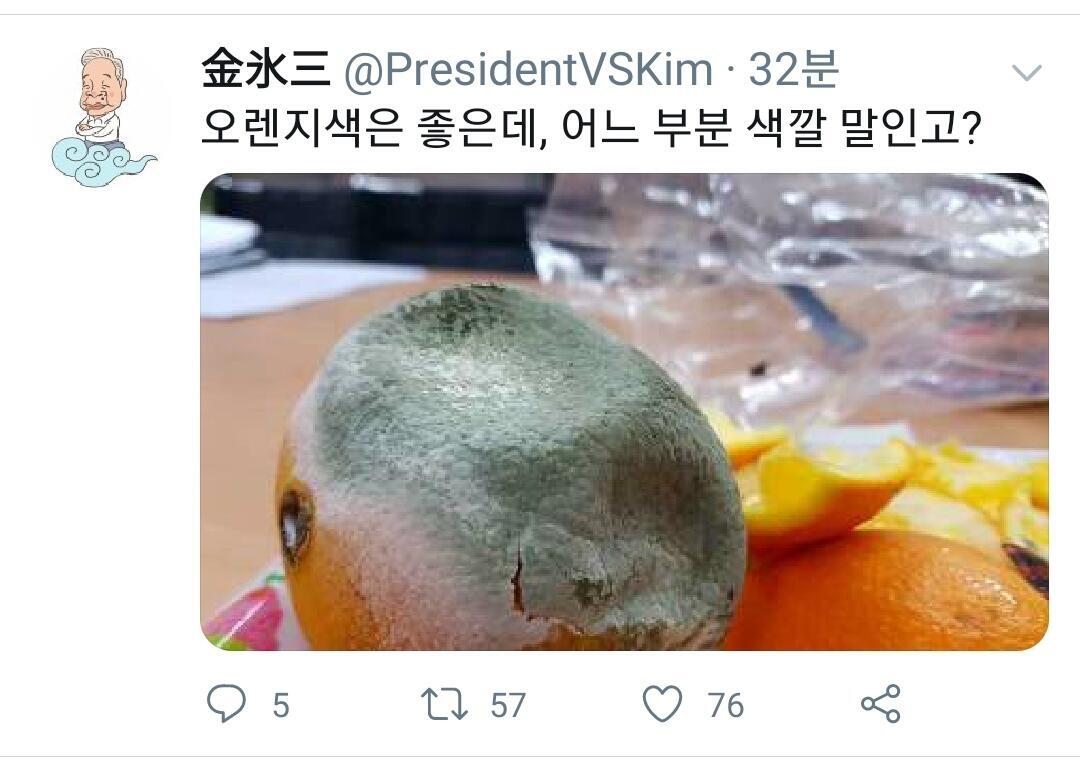Select the reply count 5
Image resolution: width=1080 pixels, height=762 pixels.
[x=281, y=706]
